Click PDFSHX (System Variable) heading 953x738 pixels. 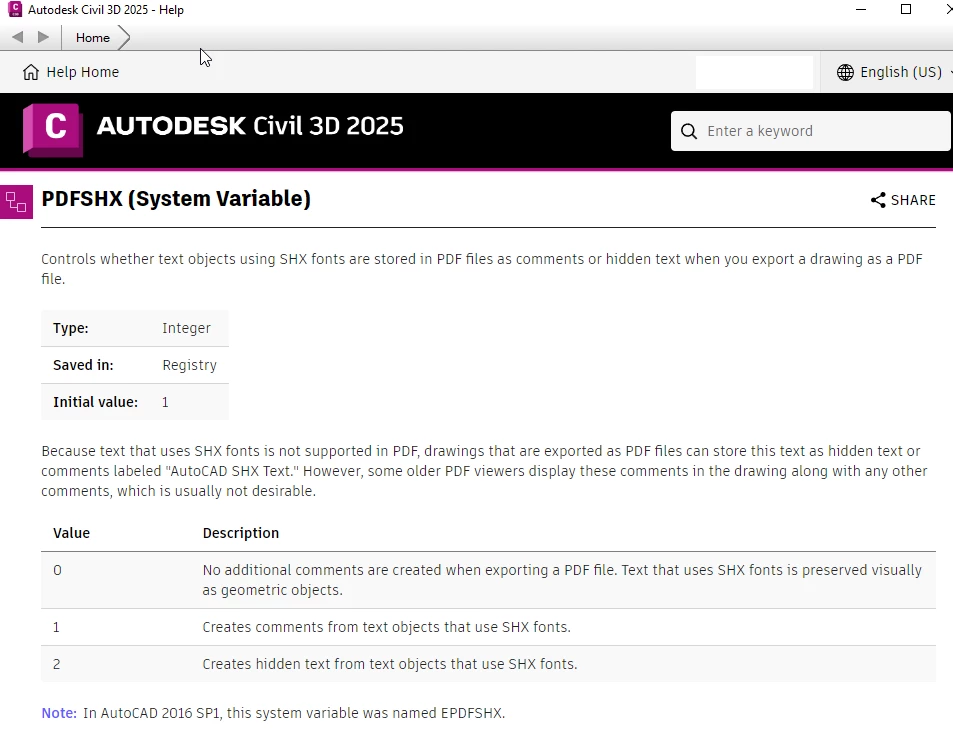tap(176, 199)
